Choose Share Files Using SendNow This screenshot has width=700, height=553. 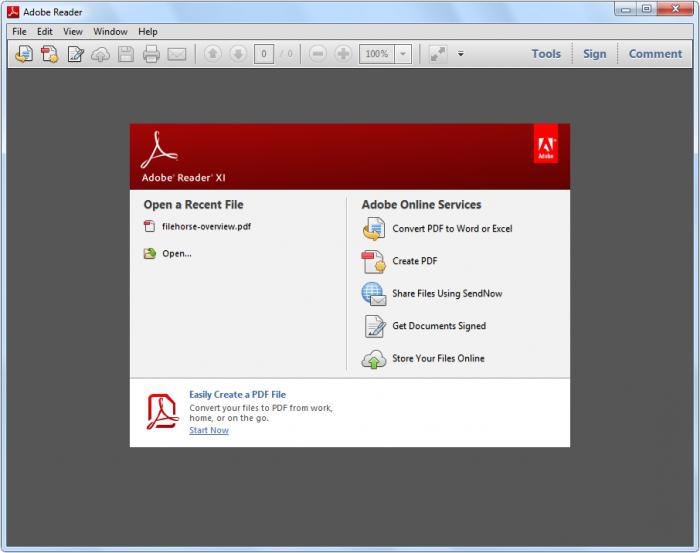(x=447, y=294)
